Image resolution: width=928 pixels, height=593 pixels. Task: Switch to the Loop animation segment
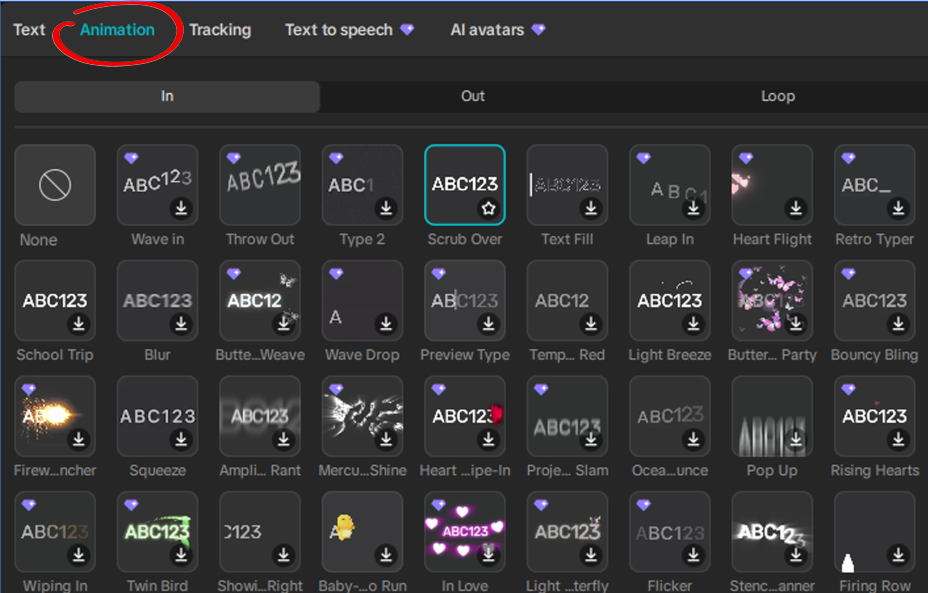point(778,96)
